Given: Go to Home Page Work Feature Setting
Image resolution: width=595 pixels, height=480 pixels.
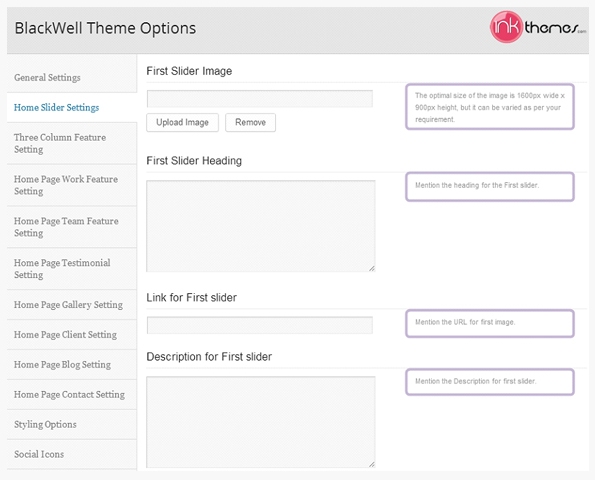Looking at the screenshot, I should point(72,185).
